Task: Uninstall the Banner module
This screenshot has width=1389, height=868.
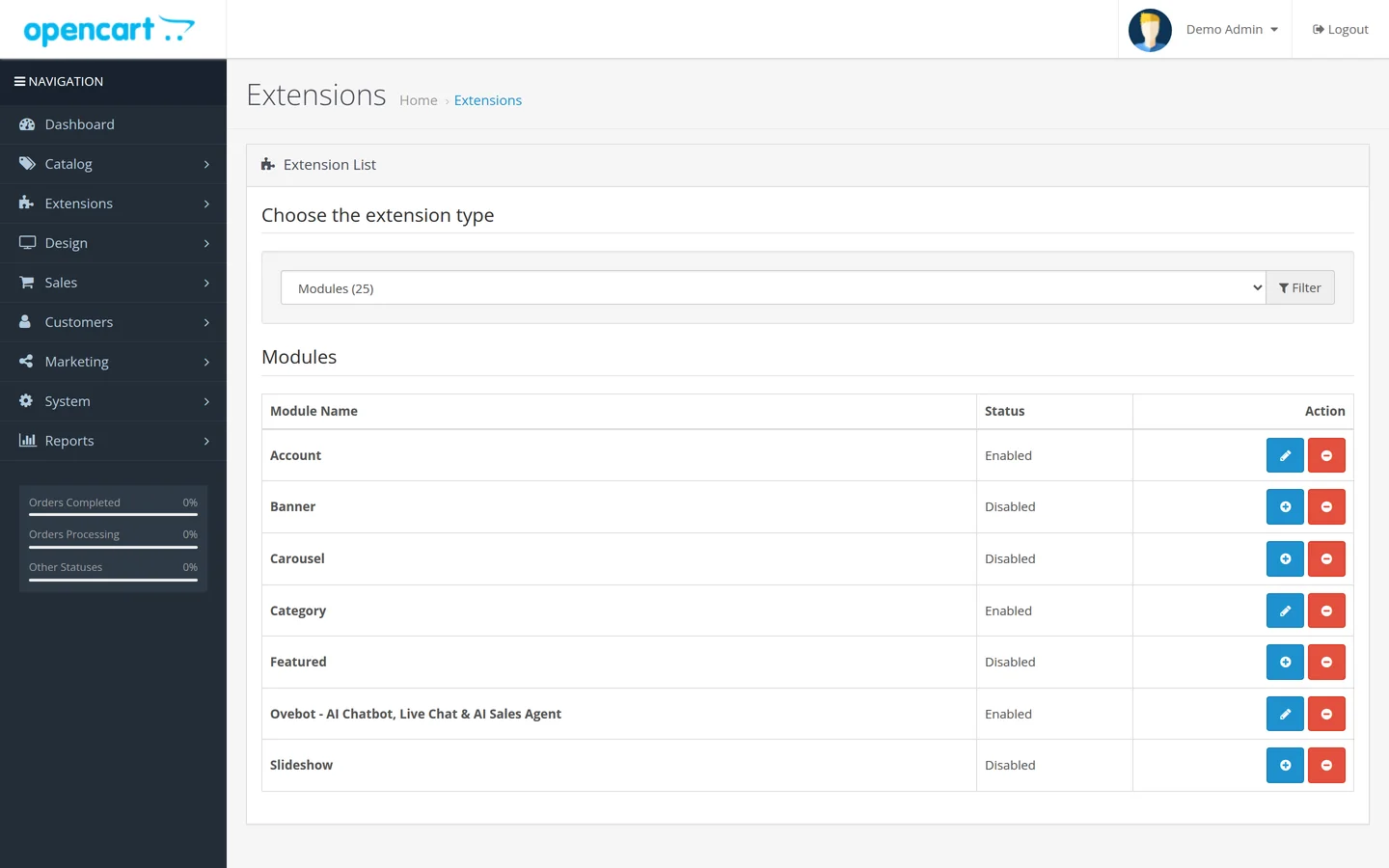Action: (x=1326, y=506)
